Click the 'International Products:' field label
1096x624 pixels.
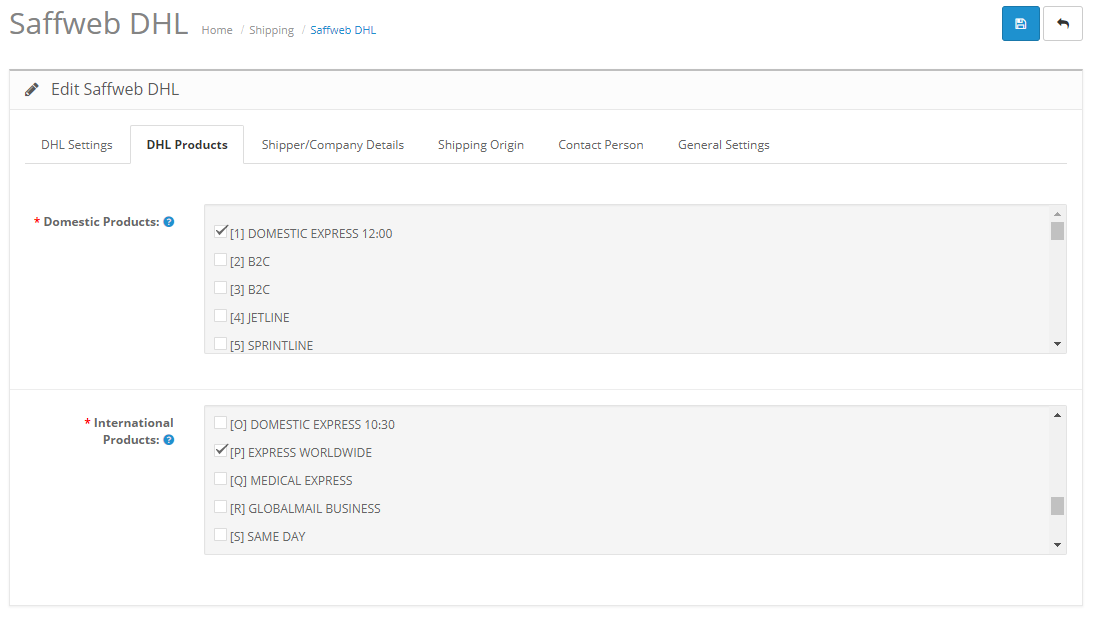point(133,431)
